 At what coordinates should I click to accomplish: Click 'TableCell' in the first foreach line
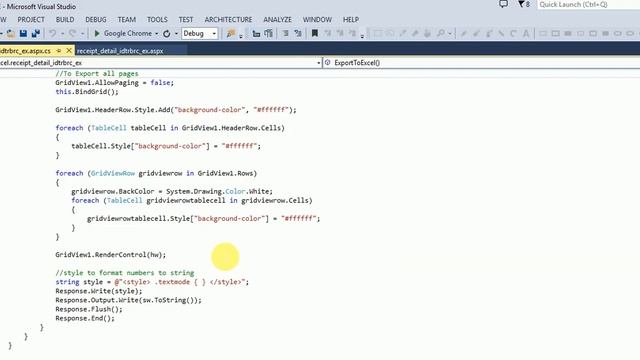tap(109, 128)
